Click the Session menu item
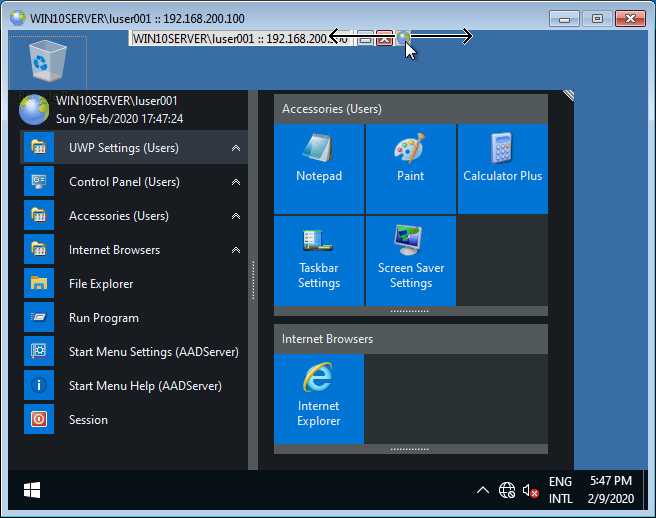 coord(88,420)
